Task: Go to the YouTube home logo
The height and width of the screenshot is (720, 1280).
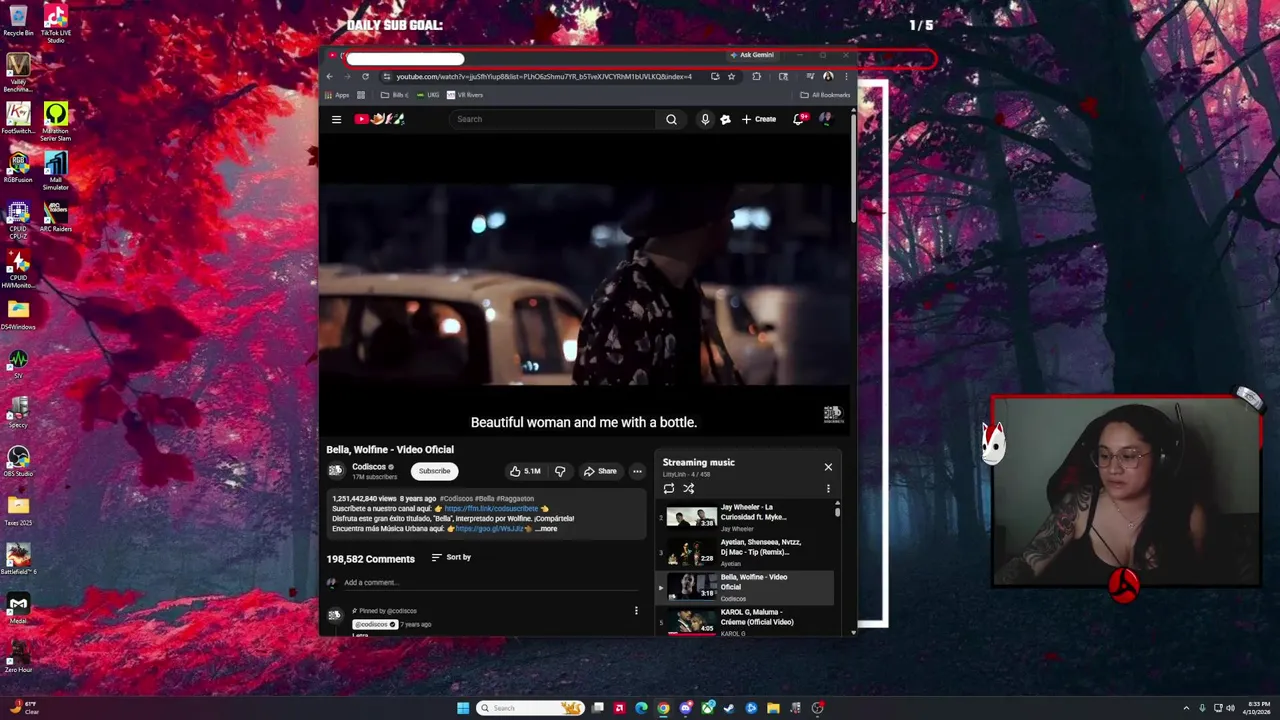Action: (379, 119)
